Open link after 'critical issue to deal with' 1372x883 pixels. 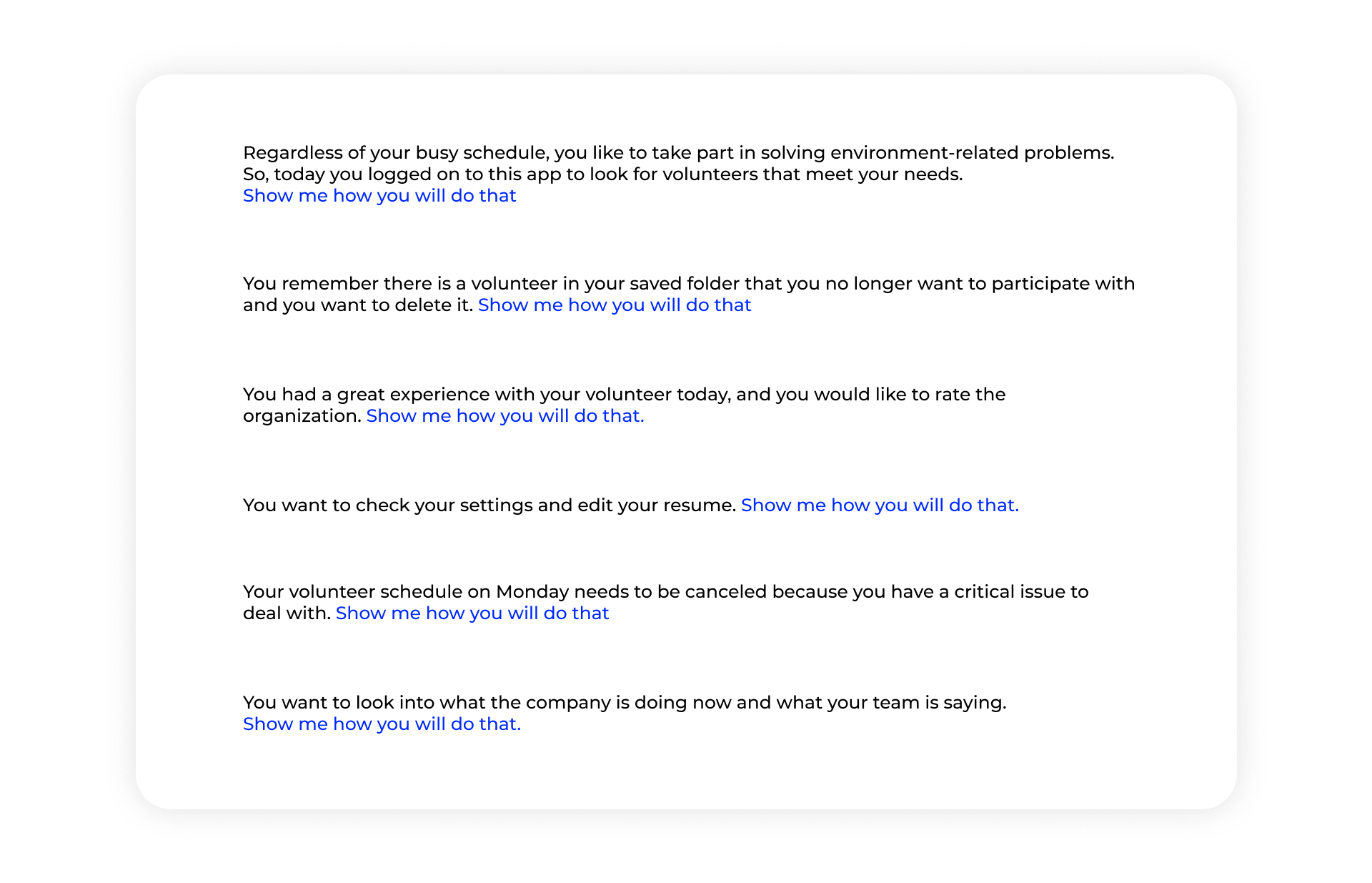472,613
